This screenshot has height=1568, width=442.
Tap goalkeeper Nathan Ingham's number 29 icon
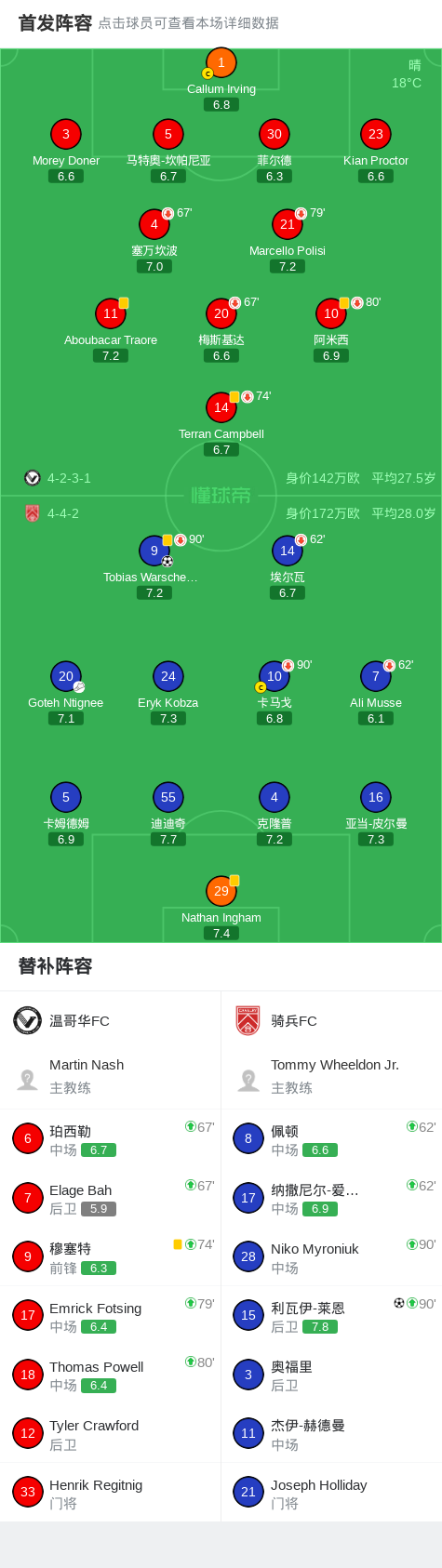pos(221,891)
